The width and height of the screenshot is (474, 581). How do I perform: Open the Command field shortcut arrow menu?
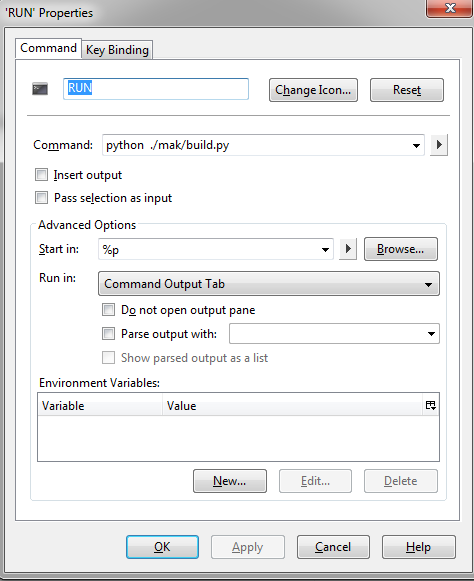(439, 145)
